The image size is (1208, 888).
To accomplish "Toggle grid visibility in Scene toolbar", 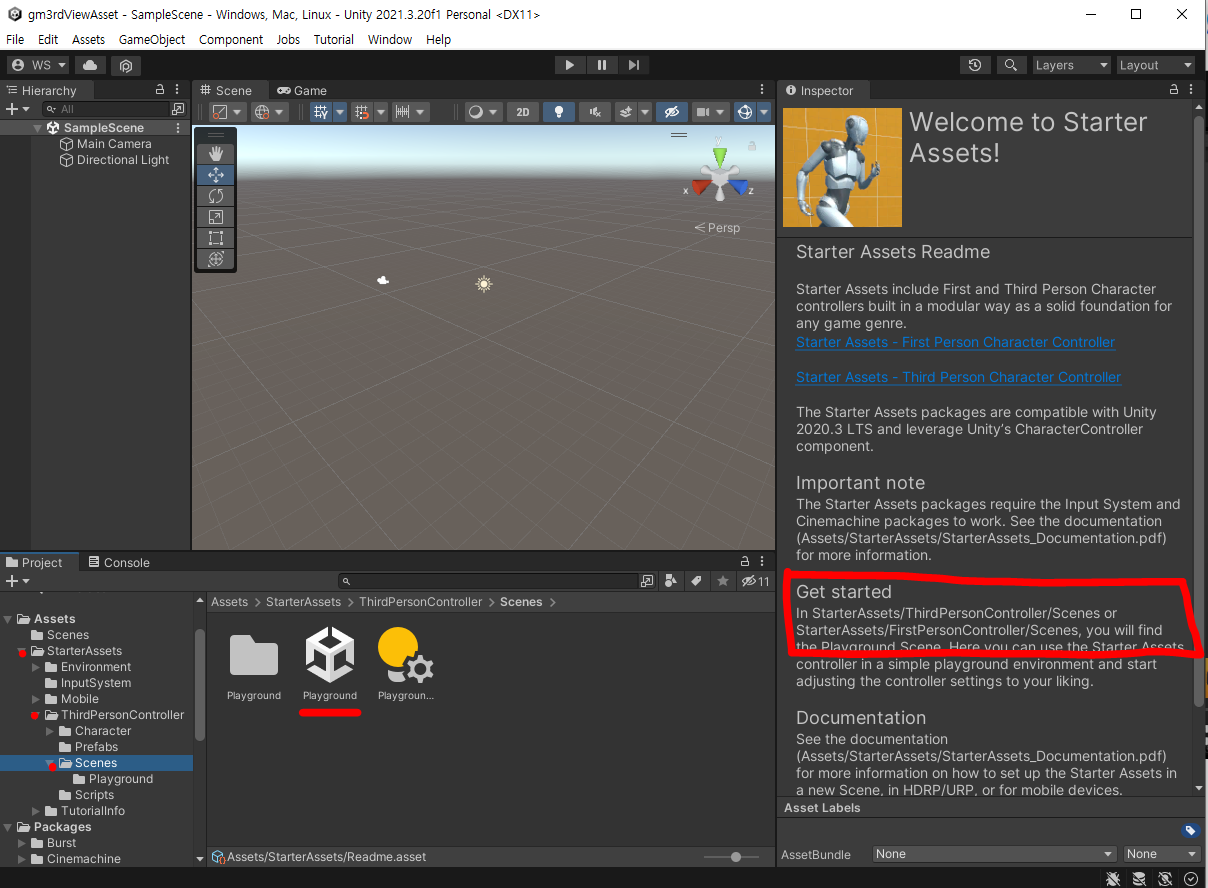I will (x=321, y=112).
